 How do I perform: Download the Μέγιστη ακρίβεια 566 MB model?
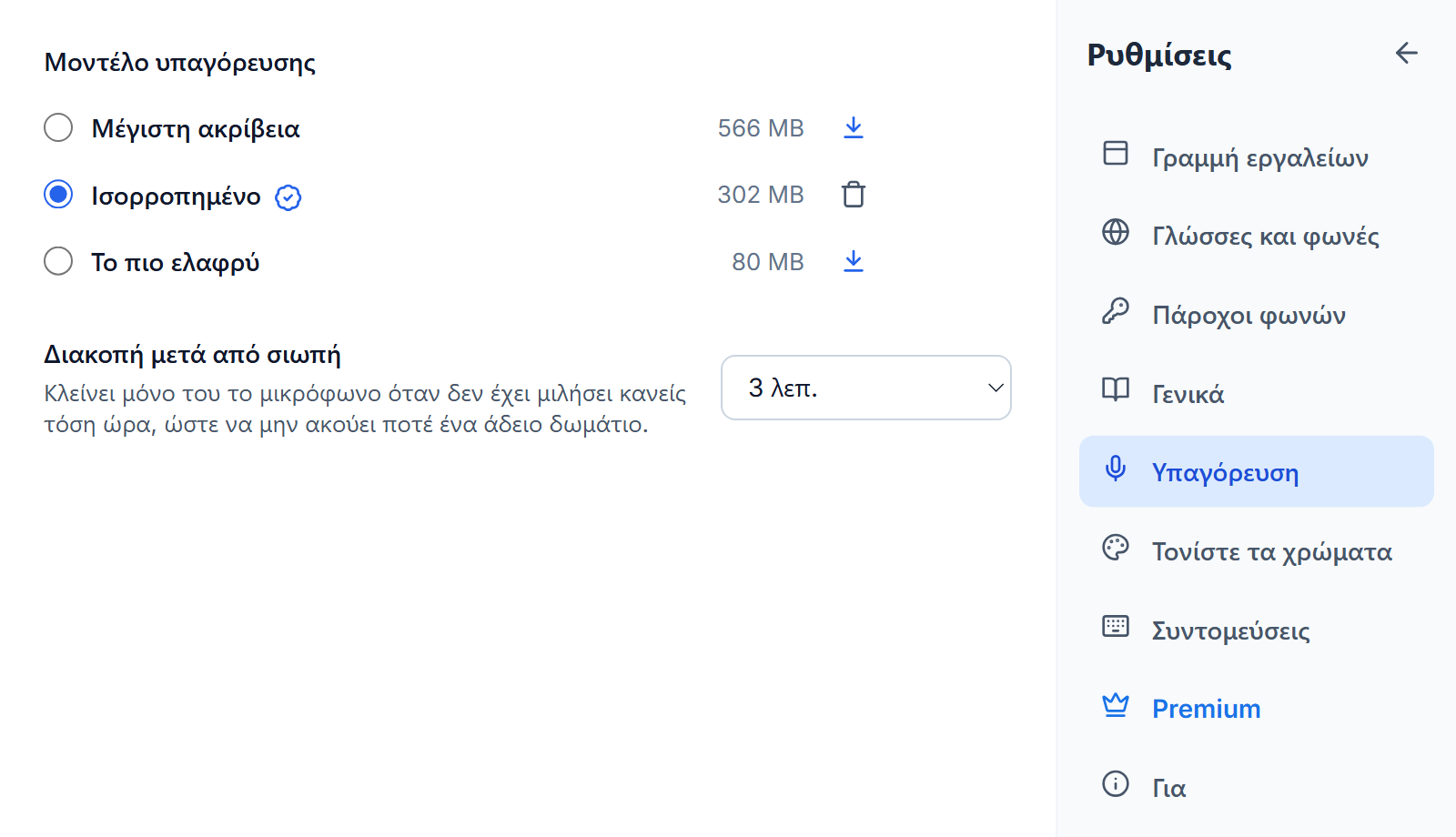[x=853, y=128]
